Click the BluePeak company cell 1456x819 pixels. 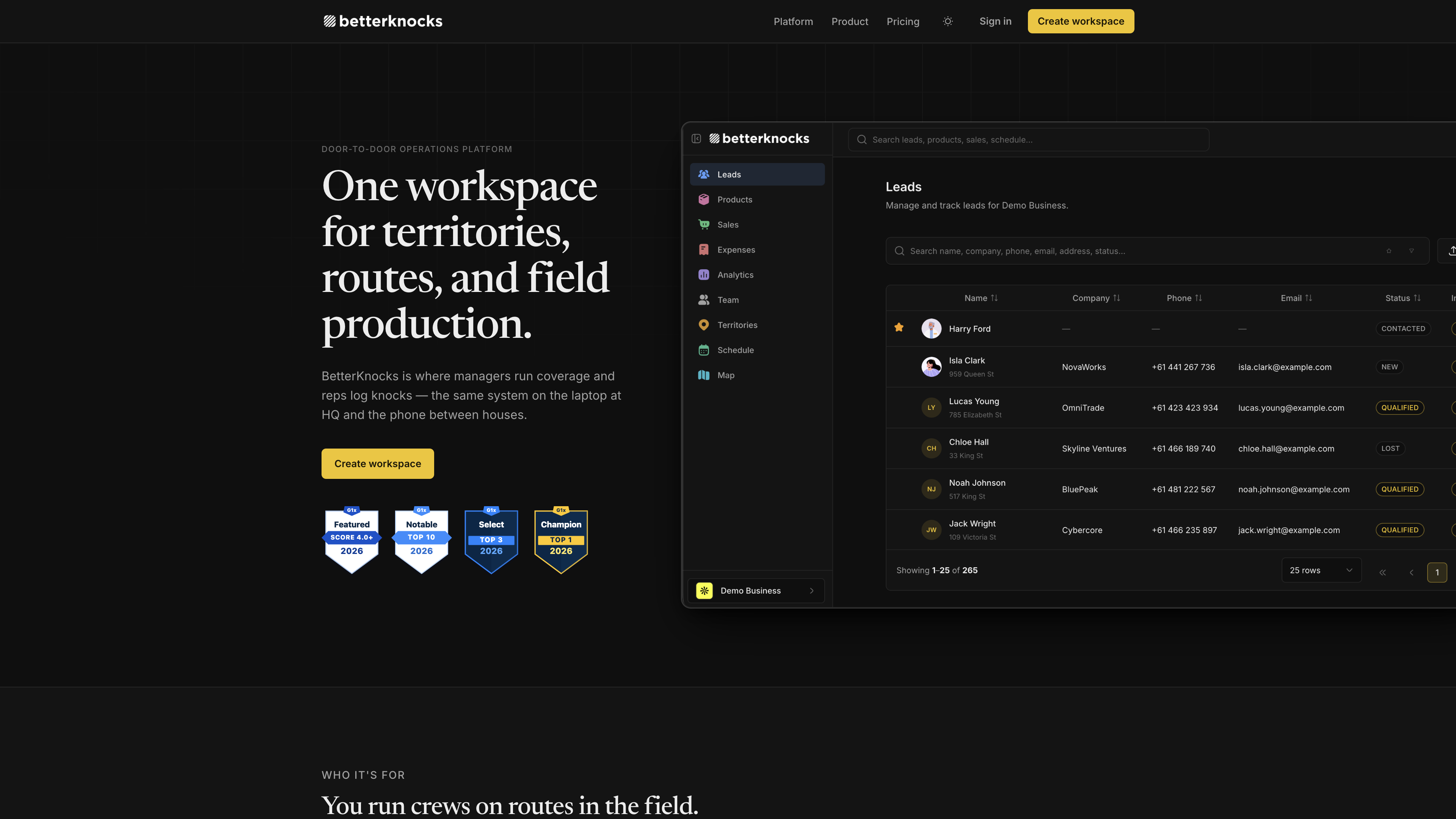click(1079, 489)
